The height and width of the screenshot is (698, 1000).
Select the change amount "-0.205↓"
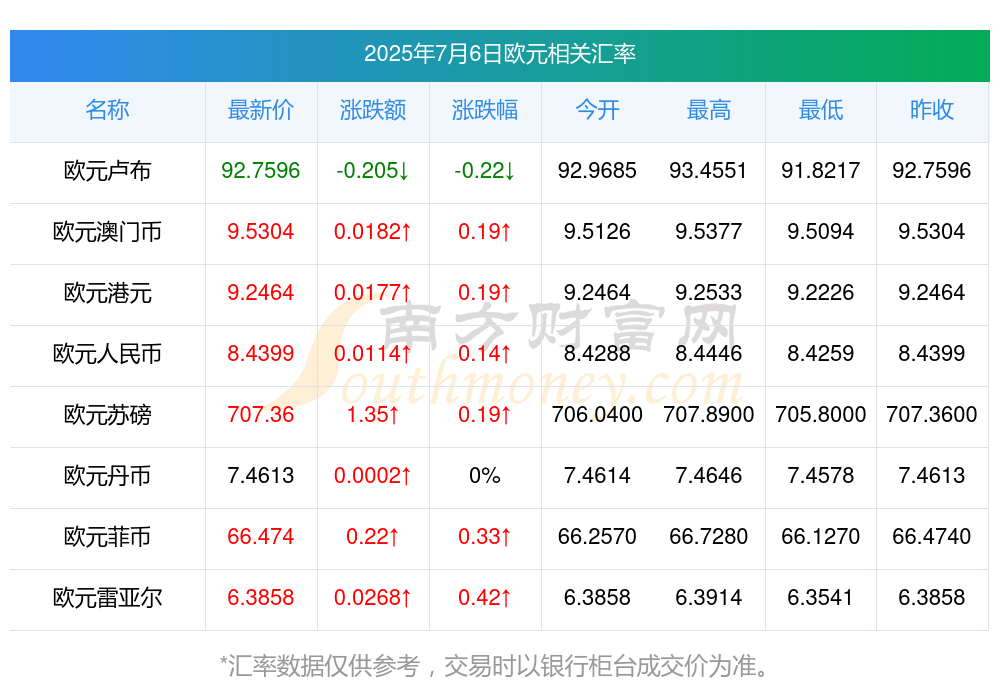click(x=373, y=170)
